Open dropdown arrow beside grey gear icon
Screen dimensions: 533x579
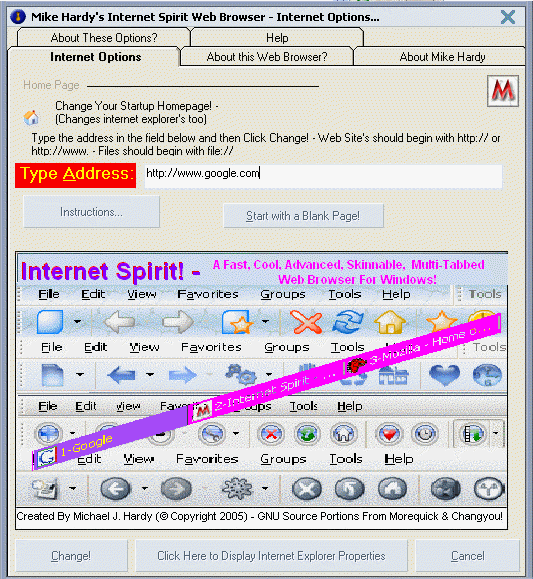click(265, 488)
